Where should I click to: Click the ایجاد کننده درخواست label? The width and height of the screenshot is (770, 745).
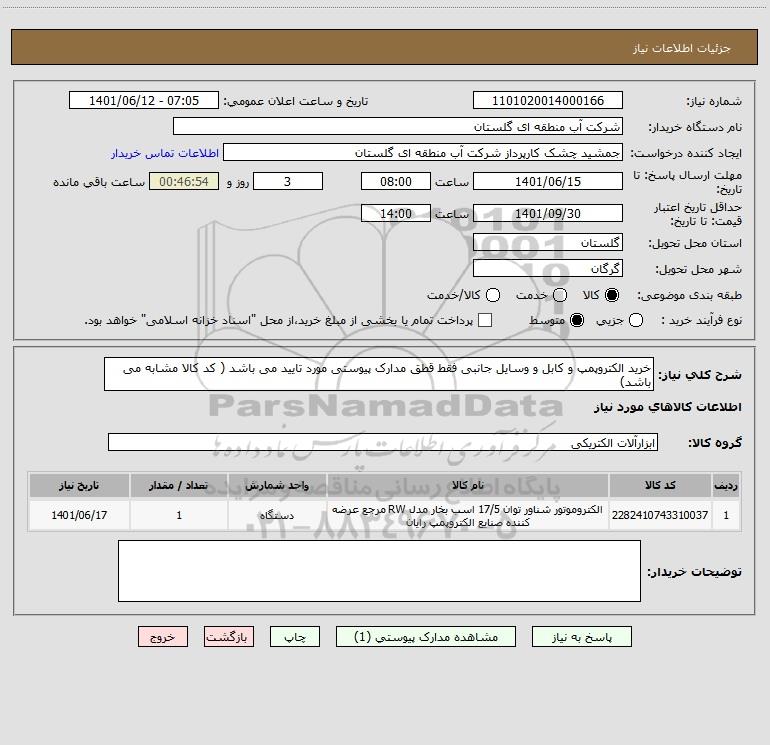[x=686, y=154]
